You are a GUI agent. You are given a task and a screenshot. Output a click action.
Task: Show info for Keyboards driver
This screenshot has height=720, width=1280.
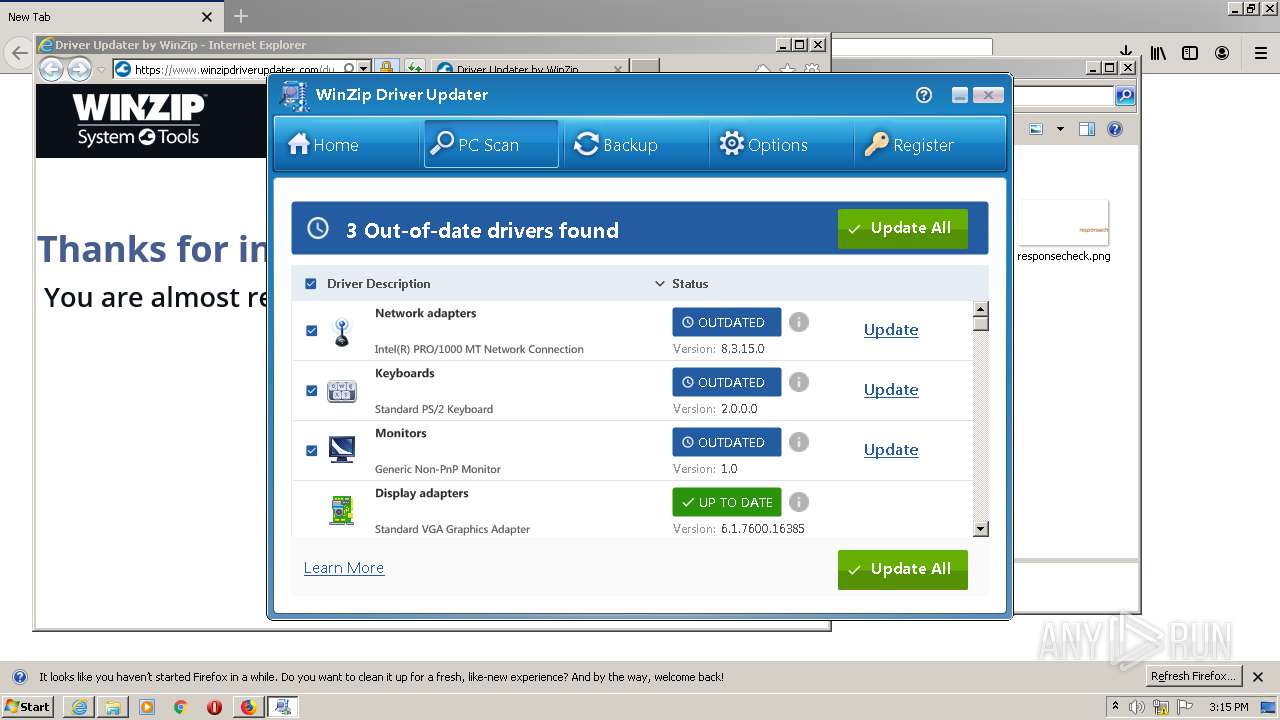point(798,382)
